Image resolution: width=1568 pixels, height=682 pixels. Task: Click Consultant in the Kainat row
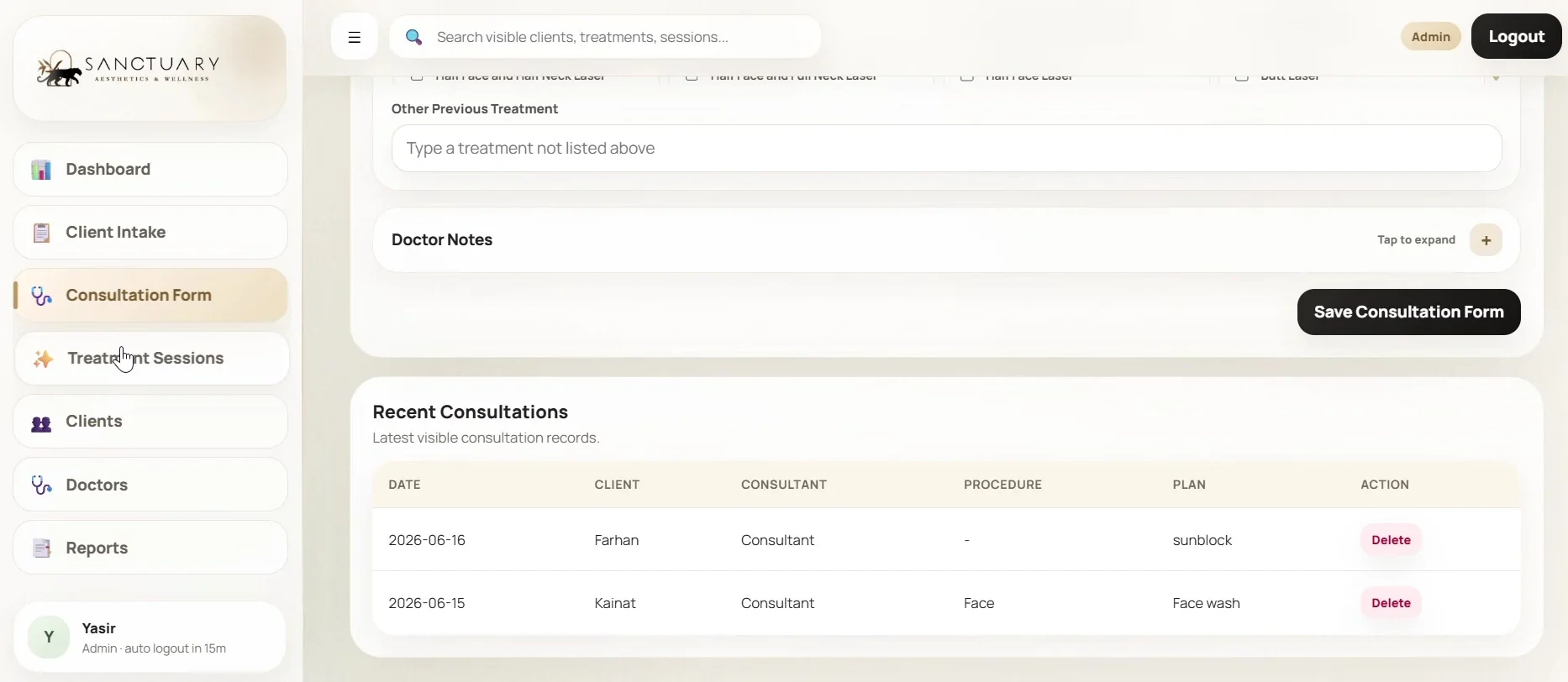pos(777,603)
